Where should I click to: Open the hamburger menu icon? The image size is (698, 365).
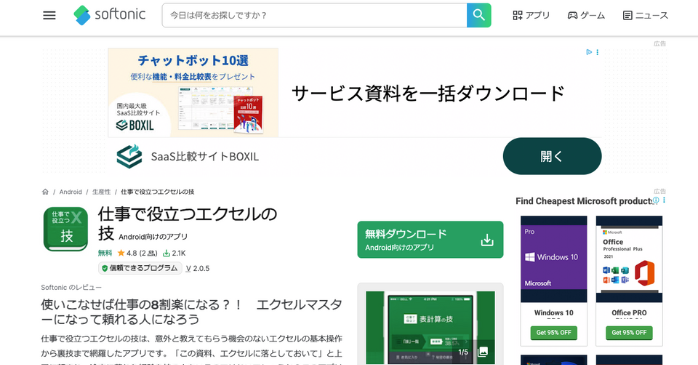pos(49,15)
